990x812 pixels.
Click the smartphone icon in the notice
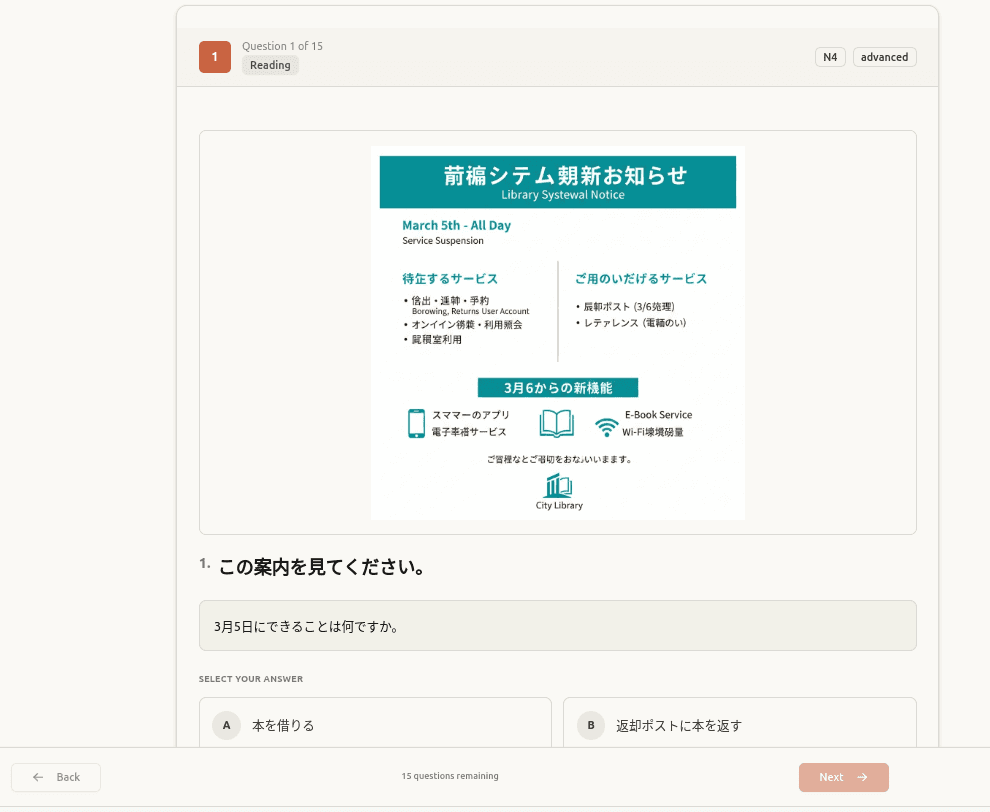click(x=417, y=423)
